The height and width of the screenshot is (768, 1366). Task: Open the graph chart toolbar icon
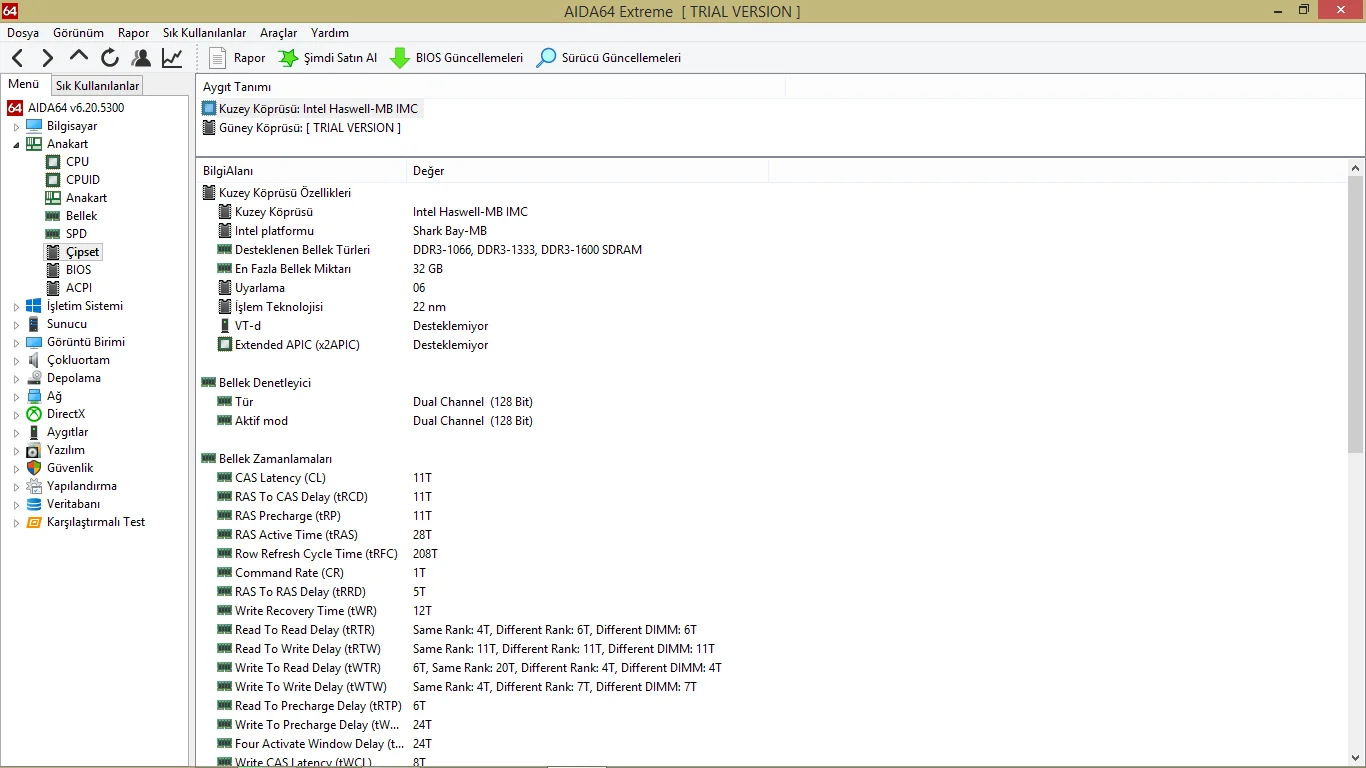point(172,58)
